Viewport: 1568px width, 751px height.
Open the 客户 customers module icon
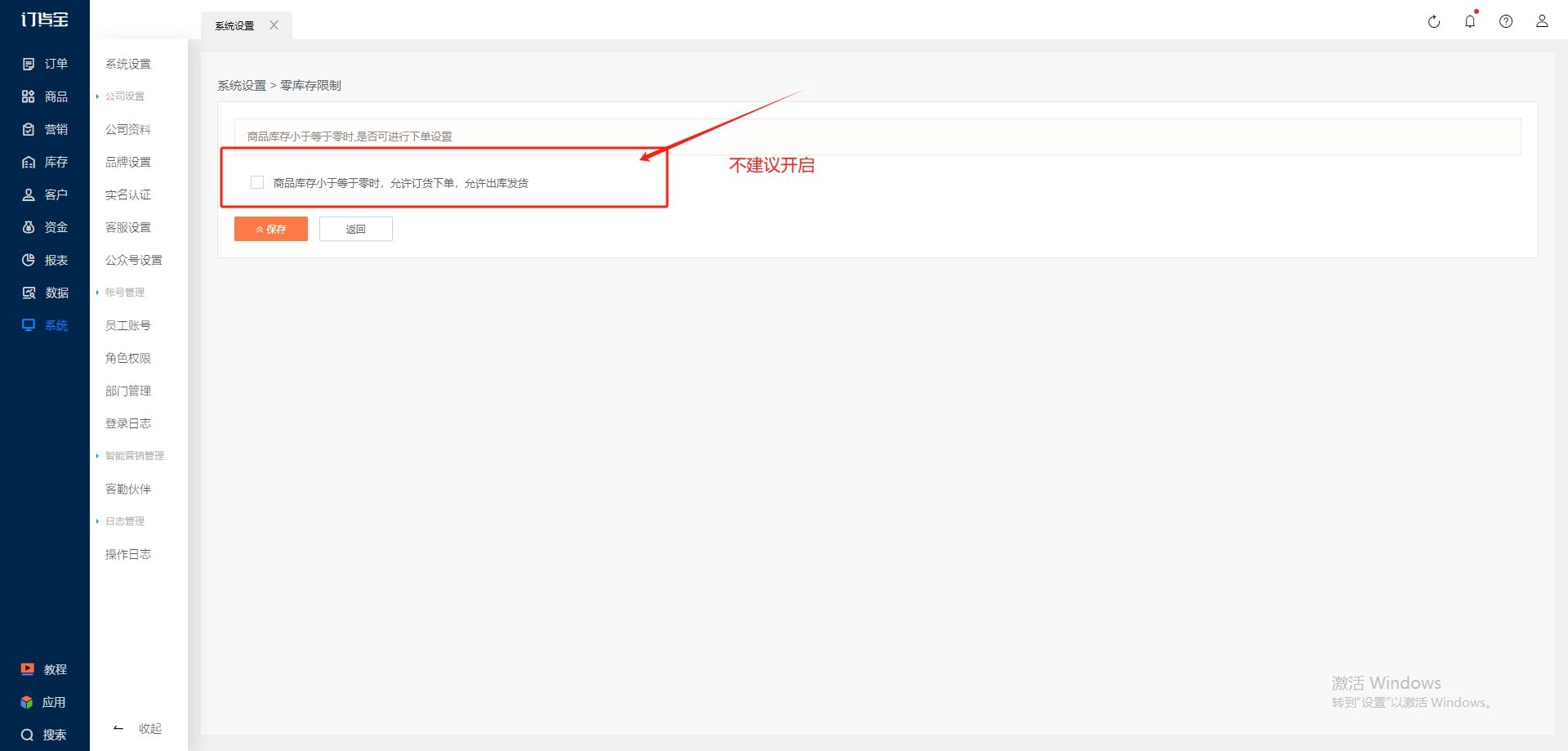(x=29, y=194)
